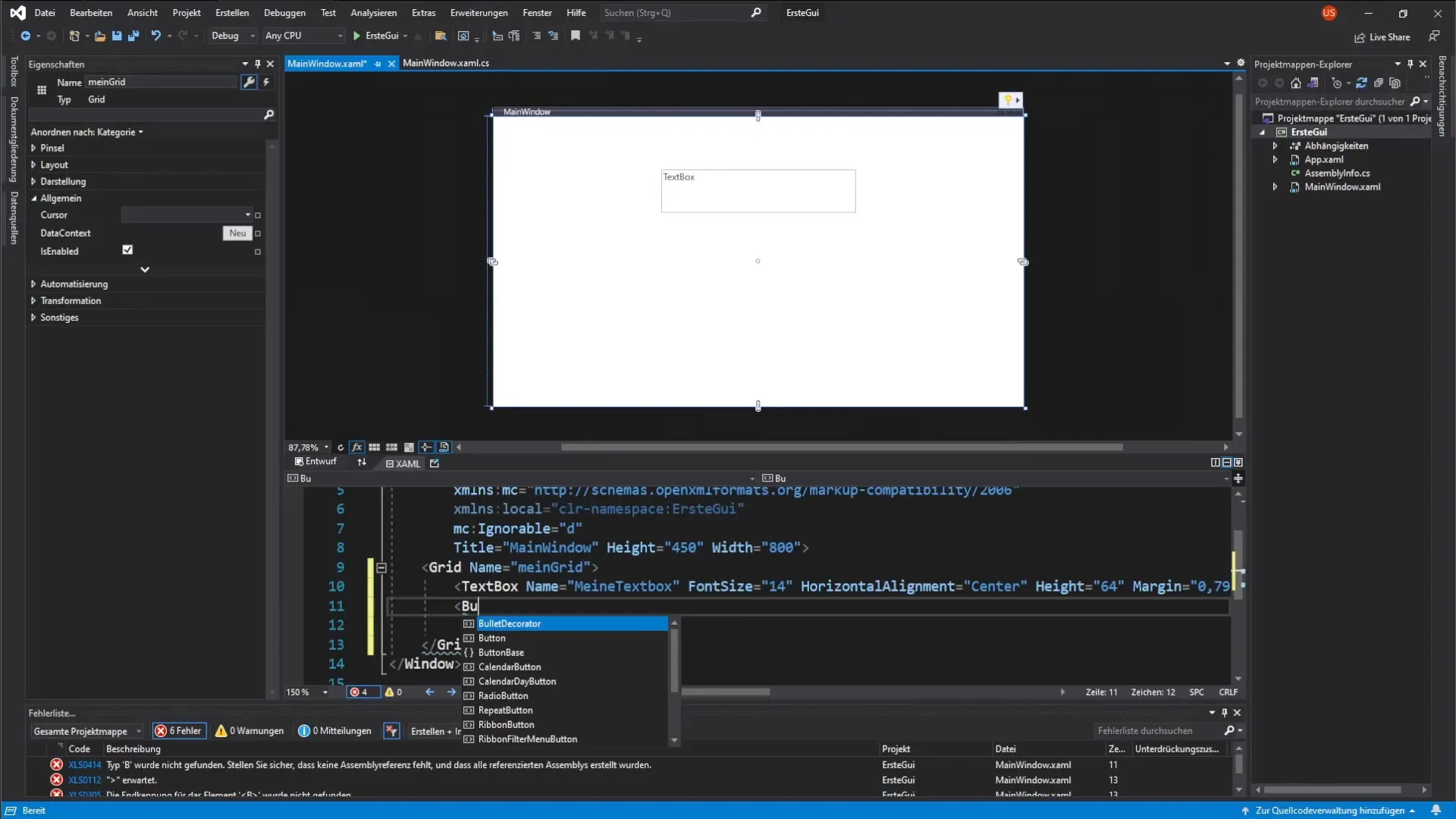Click the Toolbox side tab

(x=14, y=71)
